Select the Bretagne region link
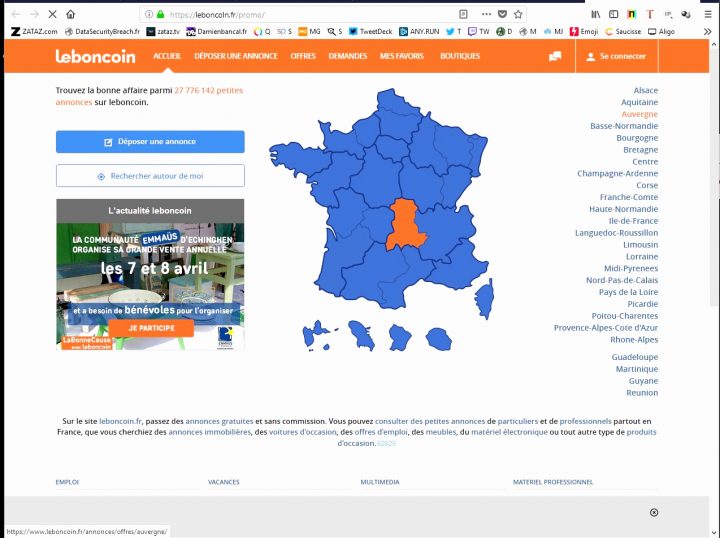Viewport: 720px width, 538px height. coord(641,150)
